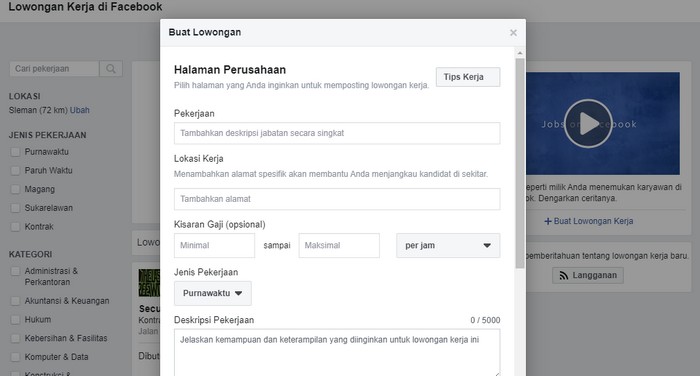Click the Tips Kerja button

(x=468, y=77)
